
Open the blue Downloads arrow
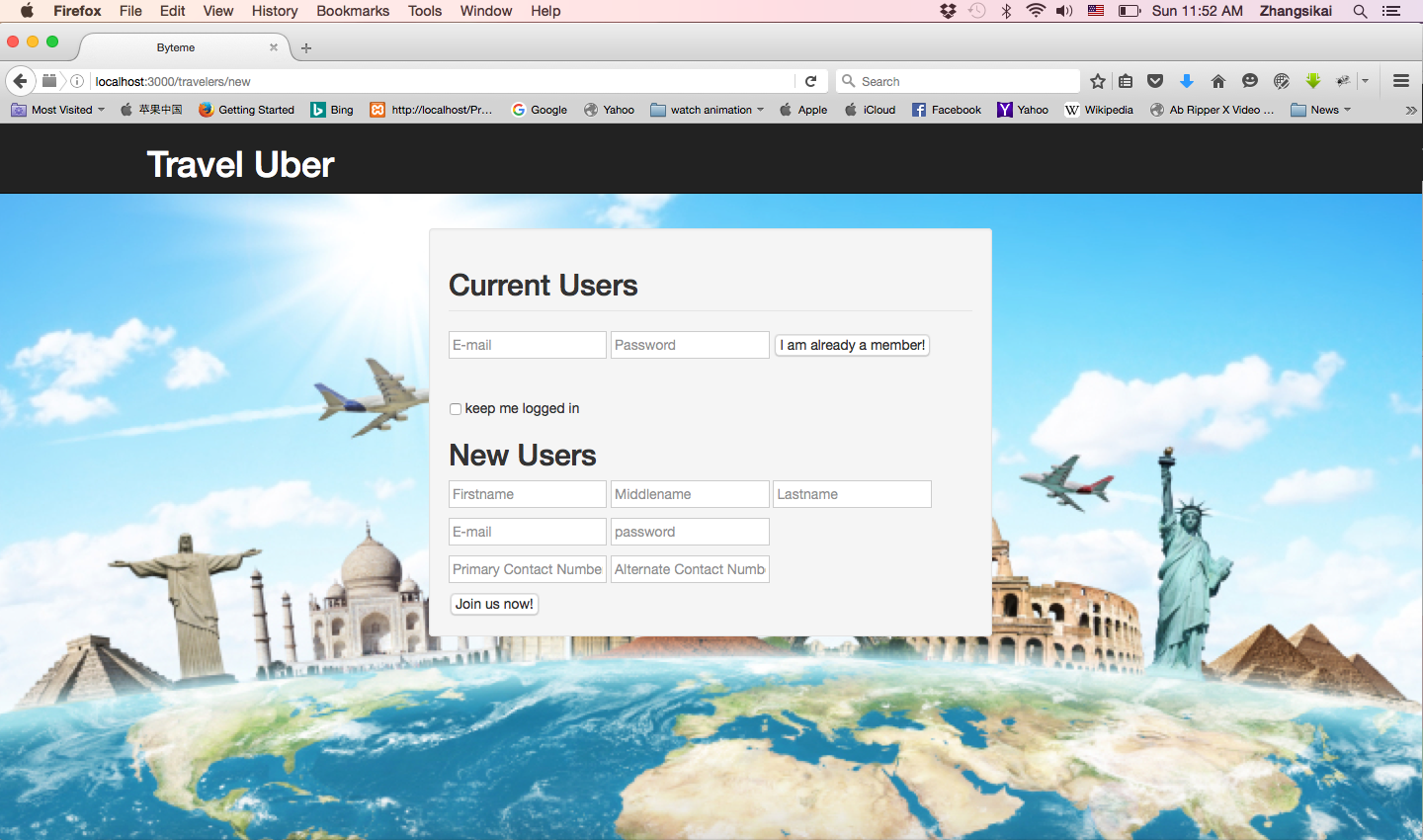[x=1187, y=81]
